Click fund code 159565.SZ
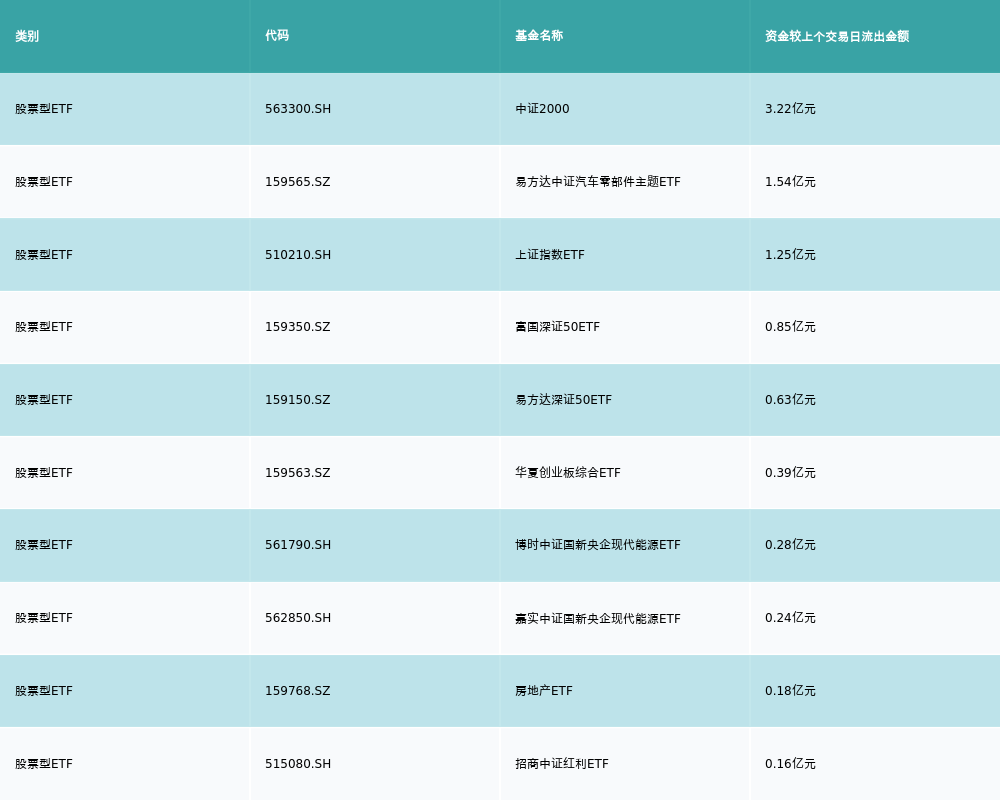This screenshot has height=800, width=1000. click(297, 182)
